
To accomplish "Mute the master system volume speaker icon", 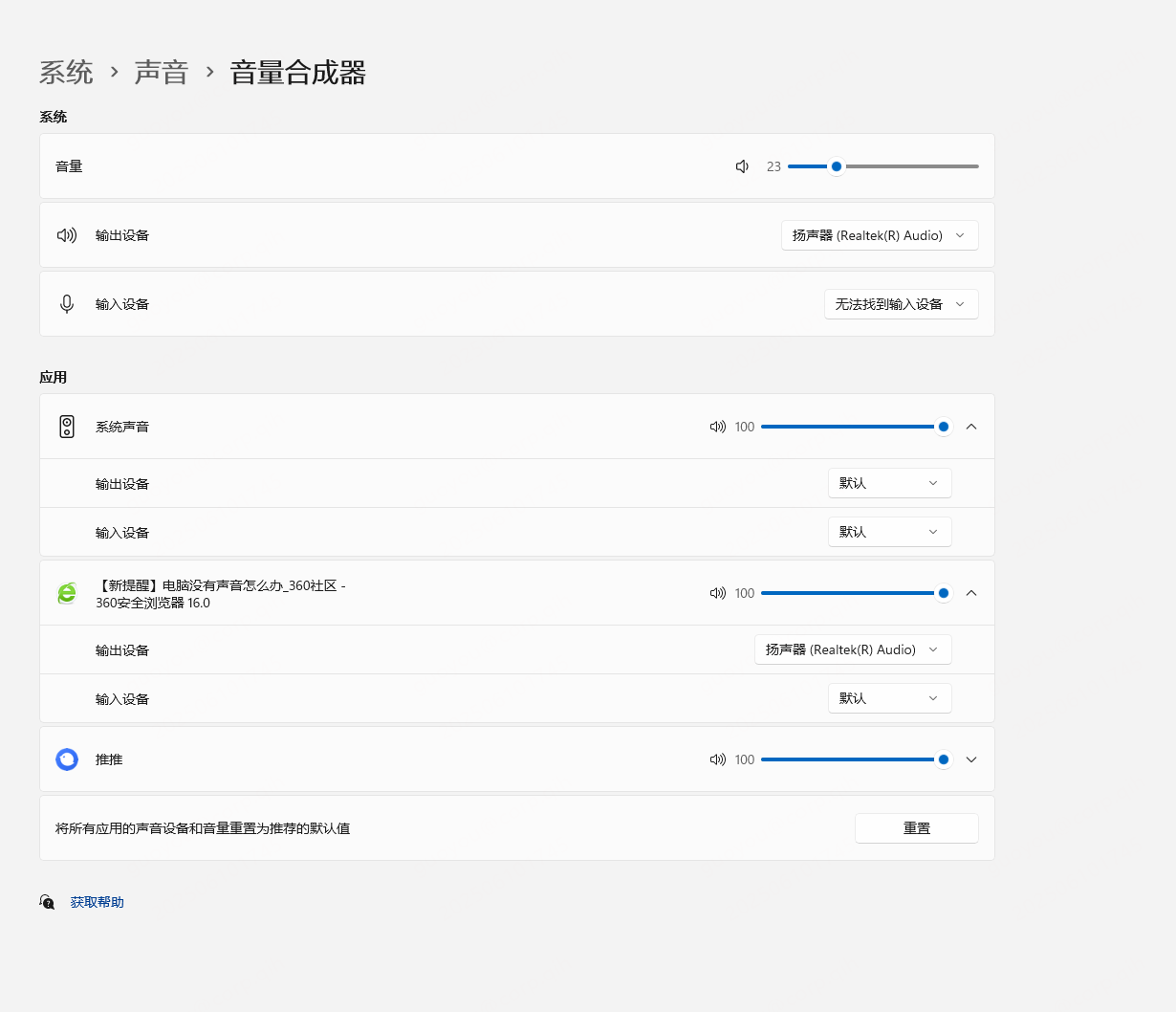I will click(x=742, y=166).
